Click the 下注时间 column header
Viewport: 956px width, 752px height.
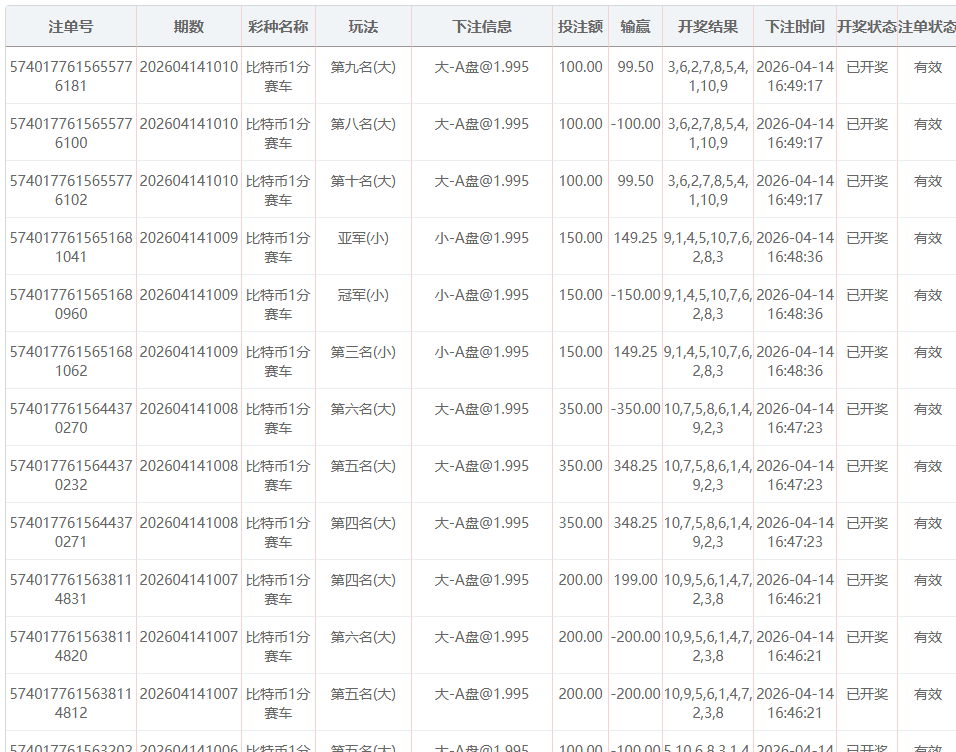click(x=795, y=27)
